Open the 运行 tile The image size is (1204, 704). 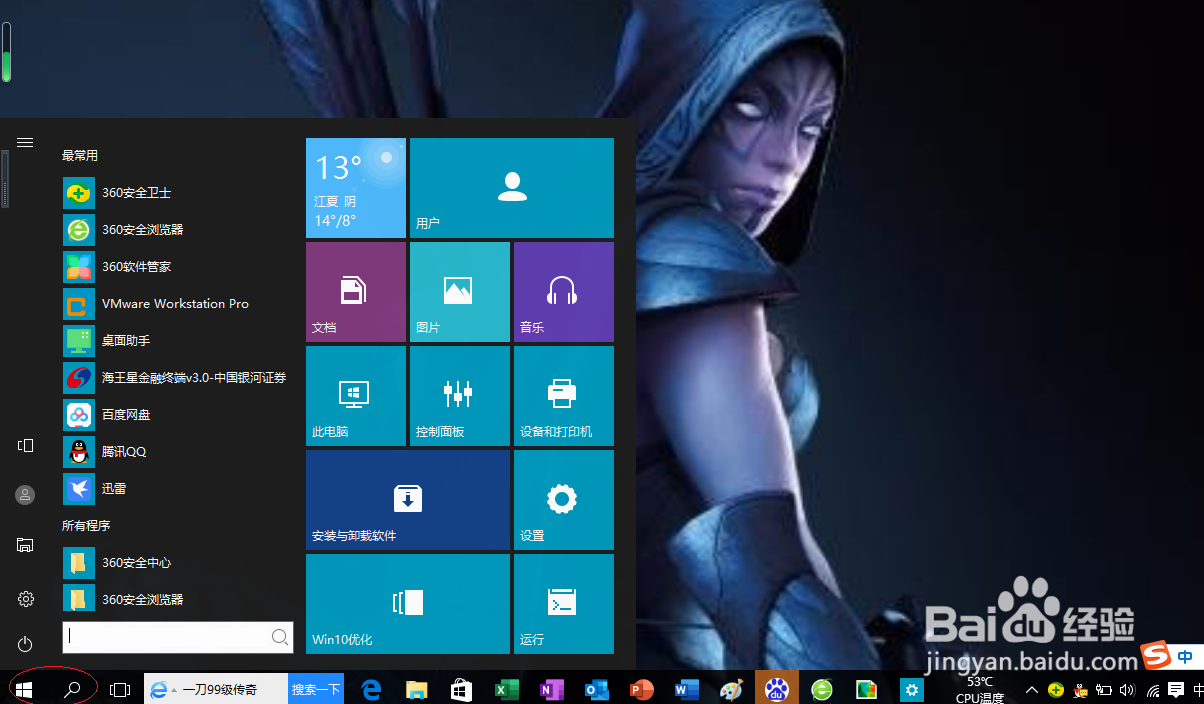(564, 604)
